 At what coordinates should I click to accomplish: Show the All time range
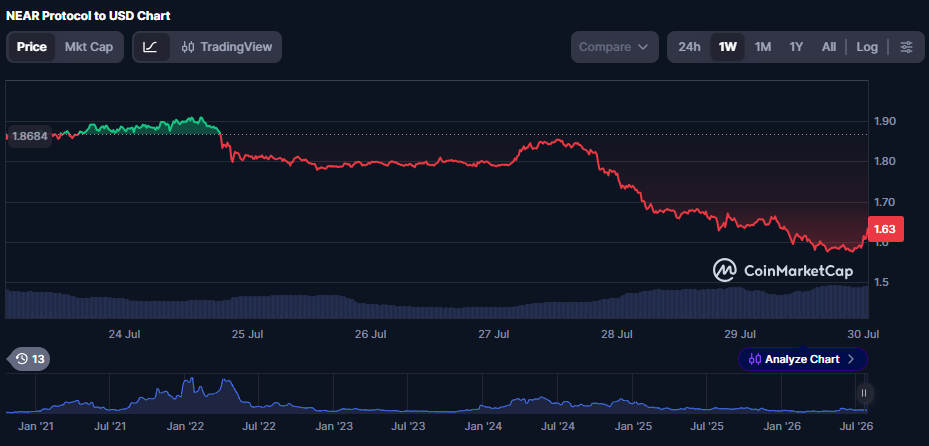pyautogui.click(x=829, y=47)
